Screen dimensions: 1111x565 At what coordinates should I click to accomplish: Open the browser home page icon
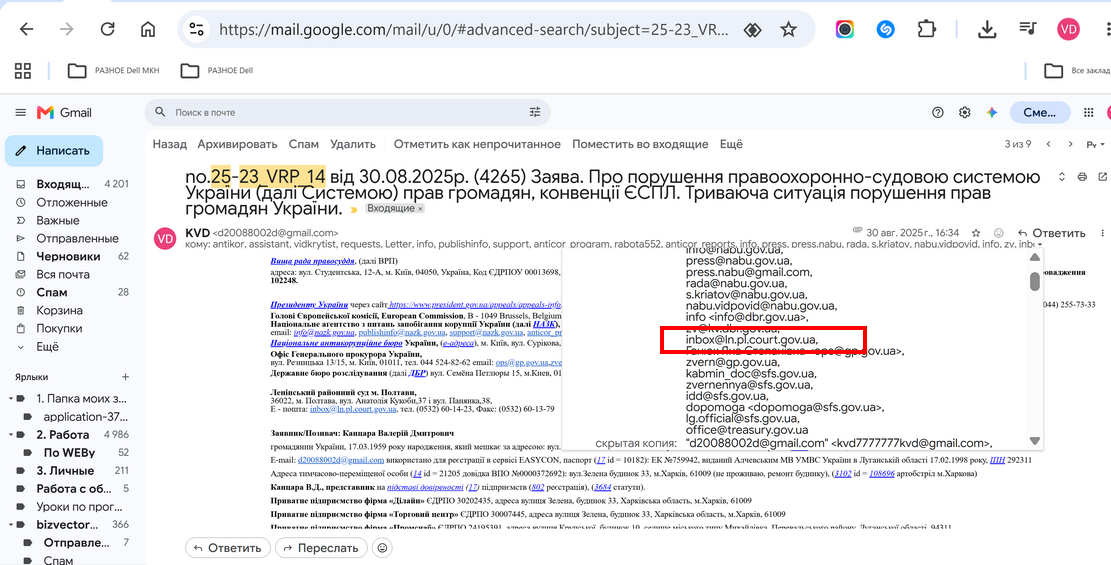148,29
